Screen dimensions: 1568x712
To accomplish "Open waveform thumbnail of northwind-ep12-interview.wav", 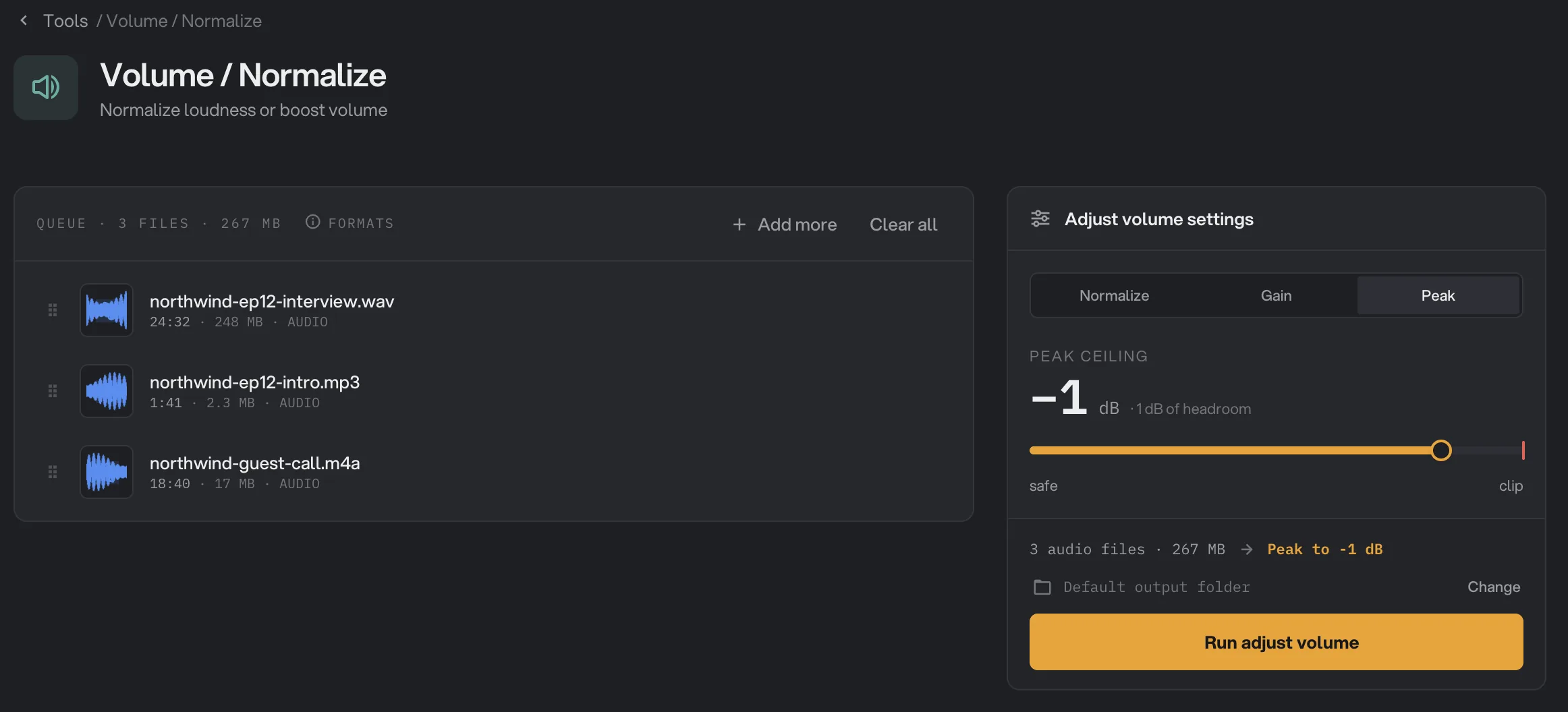I will pos(107,310).
